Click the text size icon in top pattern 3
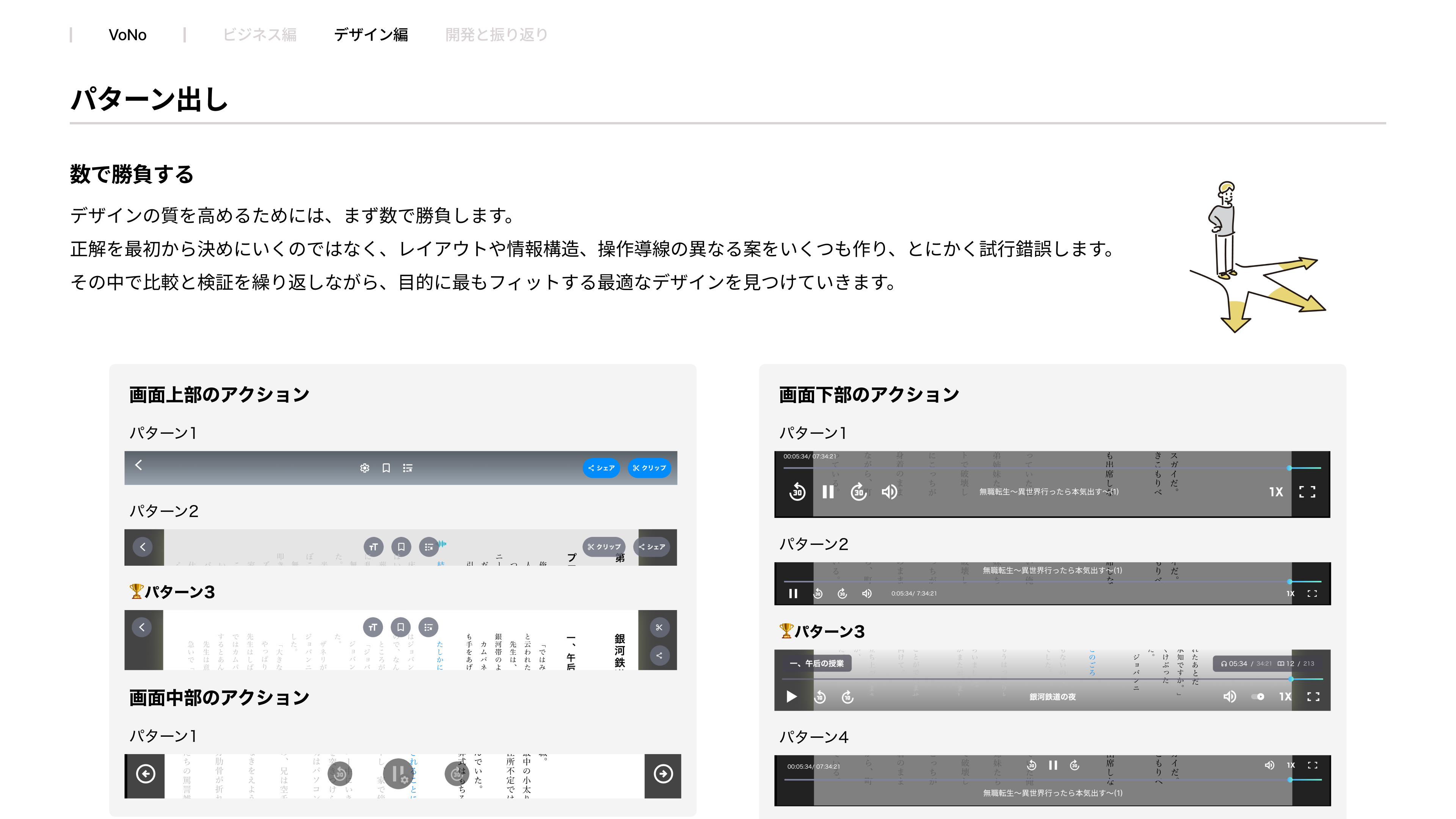Screen dimensions: 1456x819 click(x=372, y=627)
